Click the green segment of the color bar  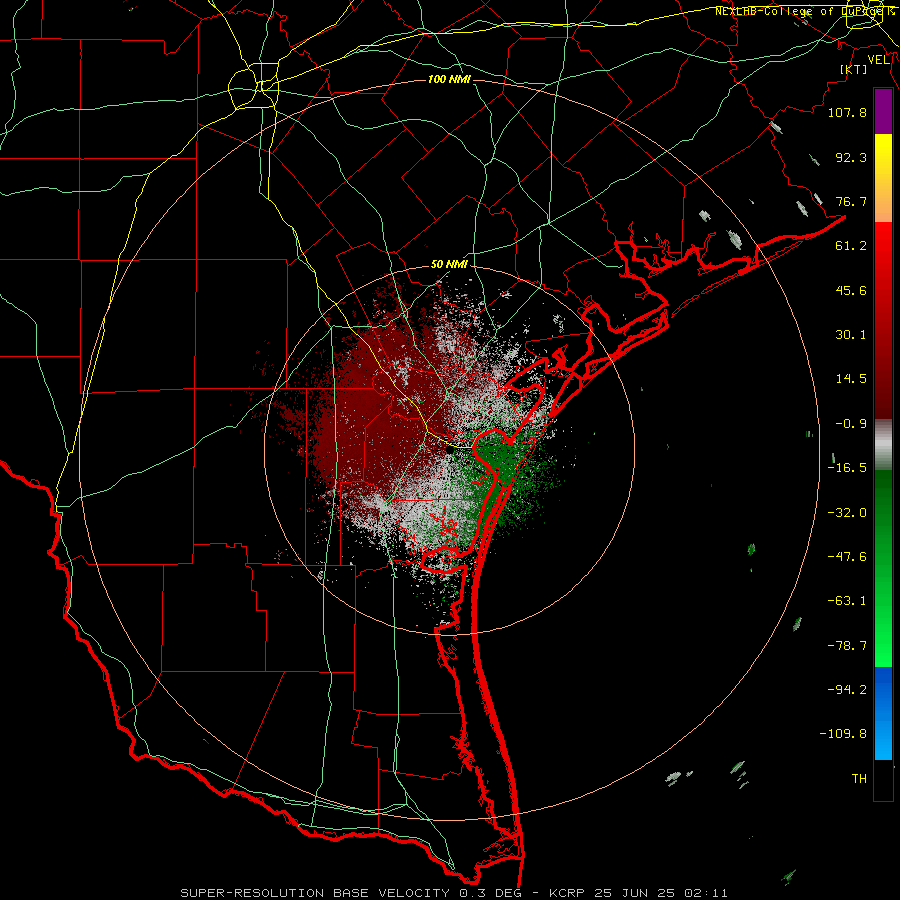pyautogui.click(x=883, y=568)
